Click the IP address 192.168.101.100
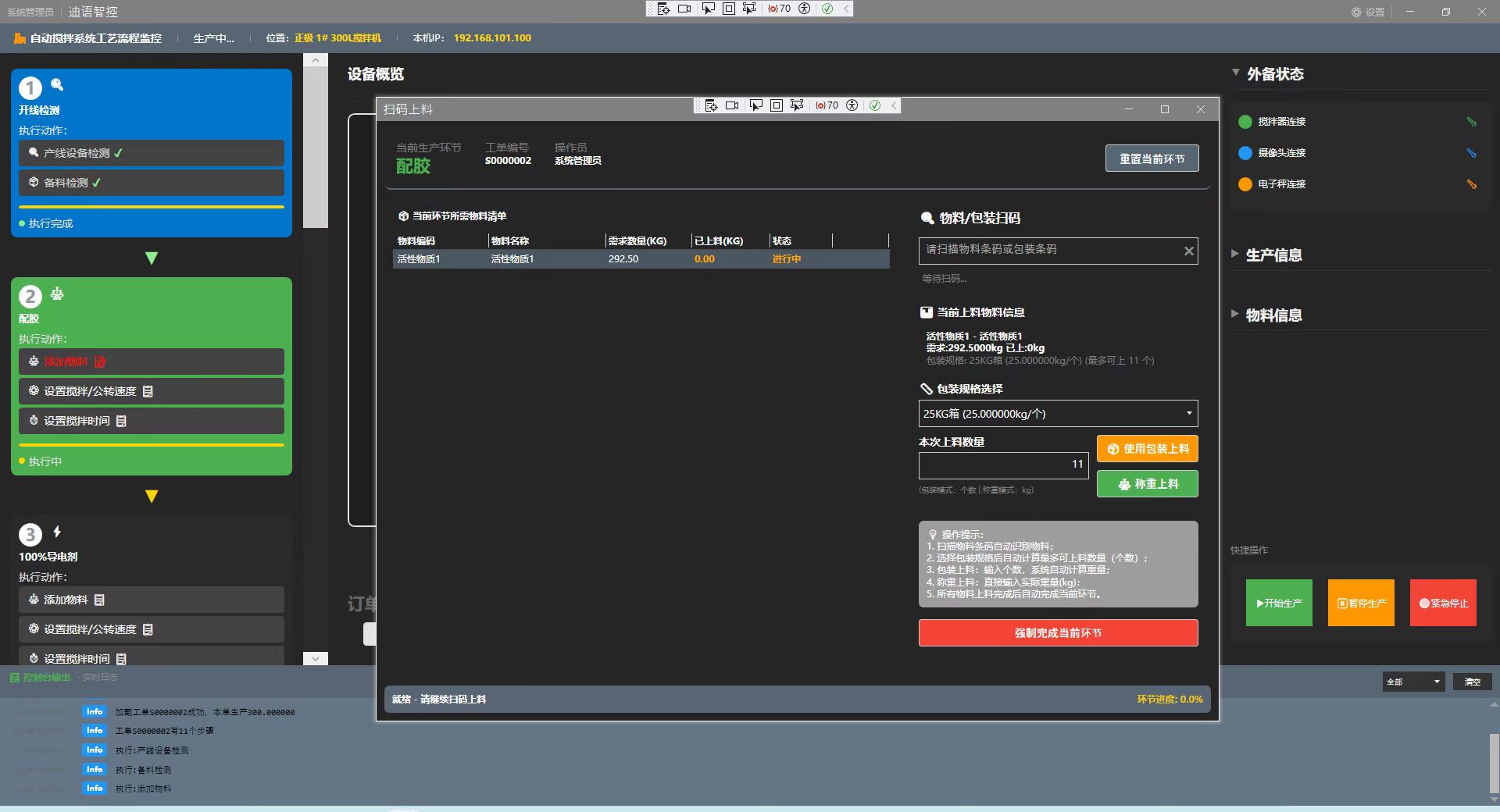This screenshot has height=812, width=1500. tap(492, 37)
